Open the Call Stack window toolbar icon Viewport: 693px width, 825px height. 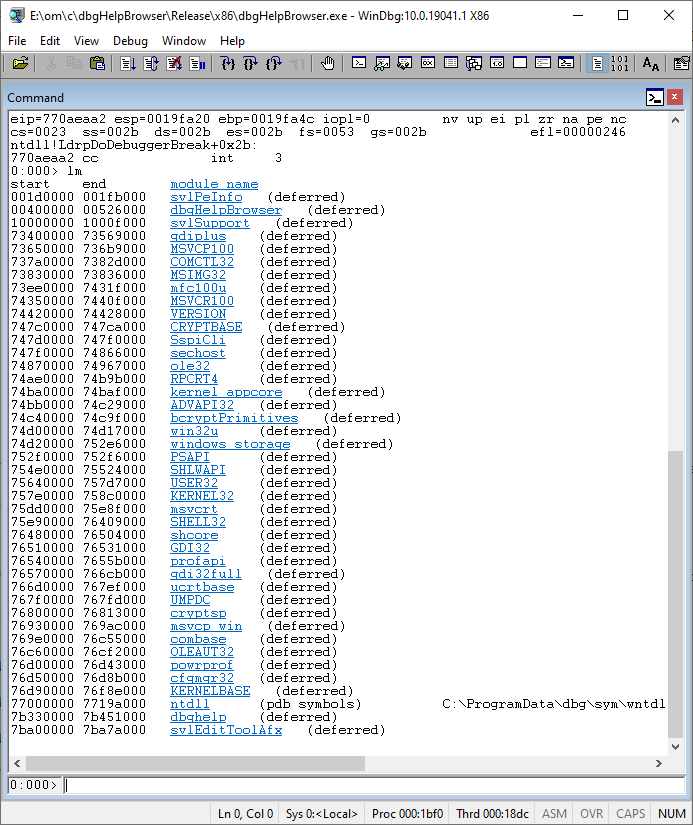click(474, 63)
